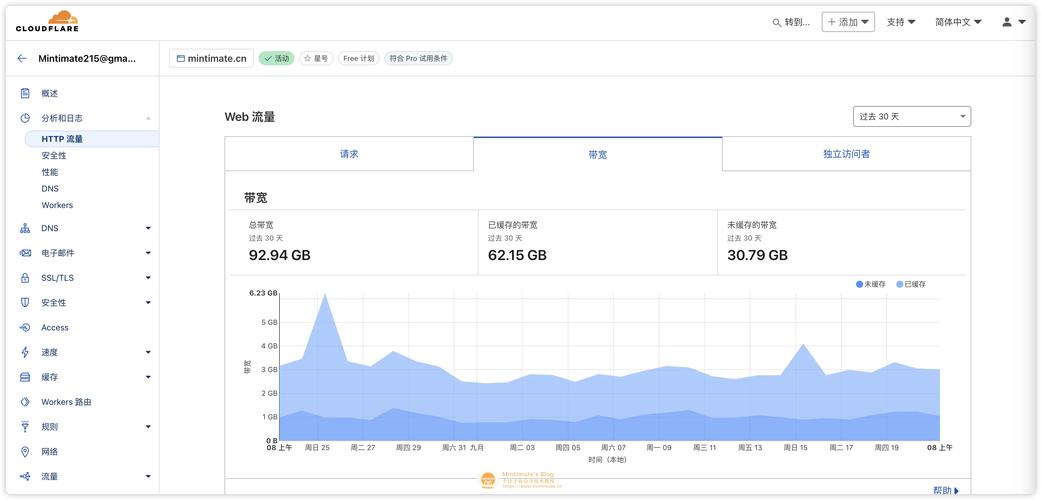Open the 过去 30 天 time range dropdown

[x=912, y=116]
